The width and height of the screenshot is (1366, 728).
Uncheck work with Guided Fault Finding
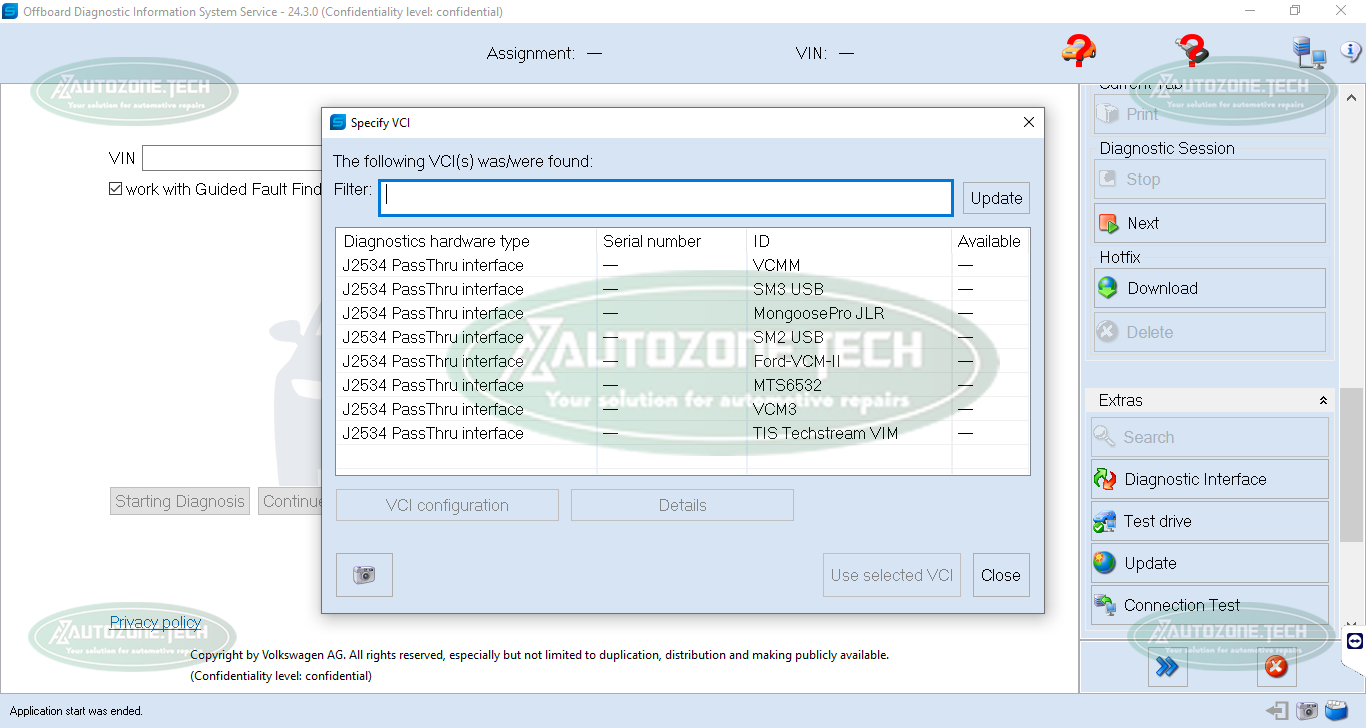click(116, 189)
